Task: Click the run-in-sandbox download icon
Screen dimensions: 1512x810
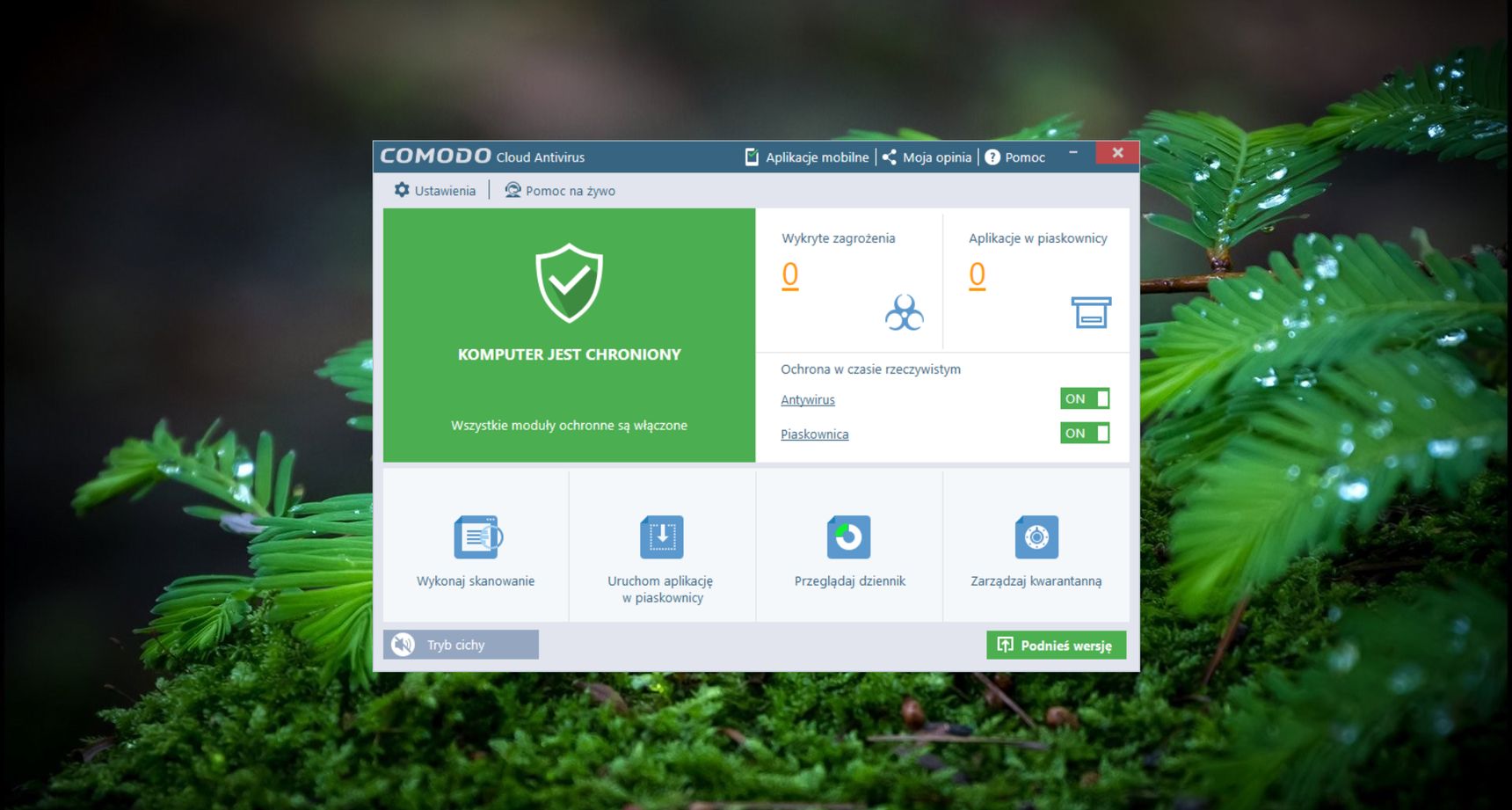Action: pos(662,536)
